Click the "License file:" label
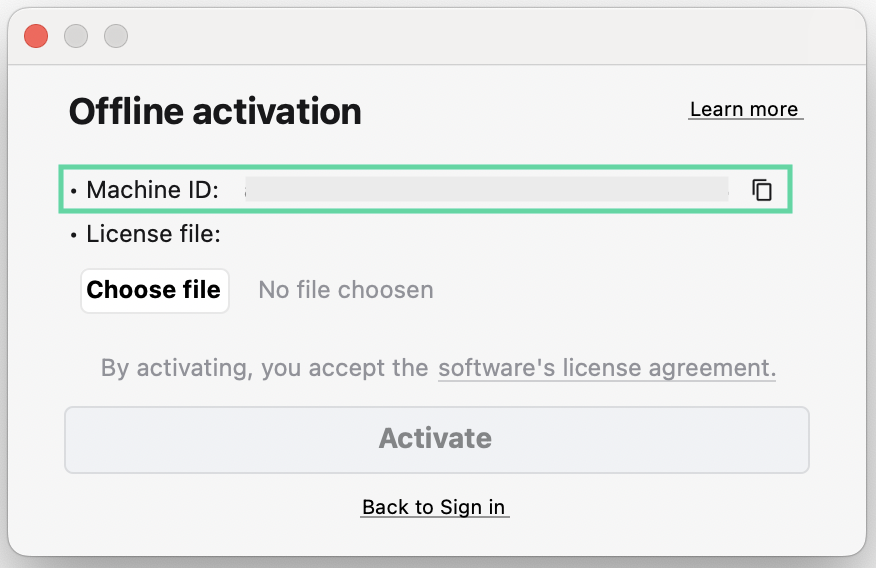The height and width of the screenshot is (568, 876). (x=153, y=235)
